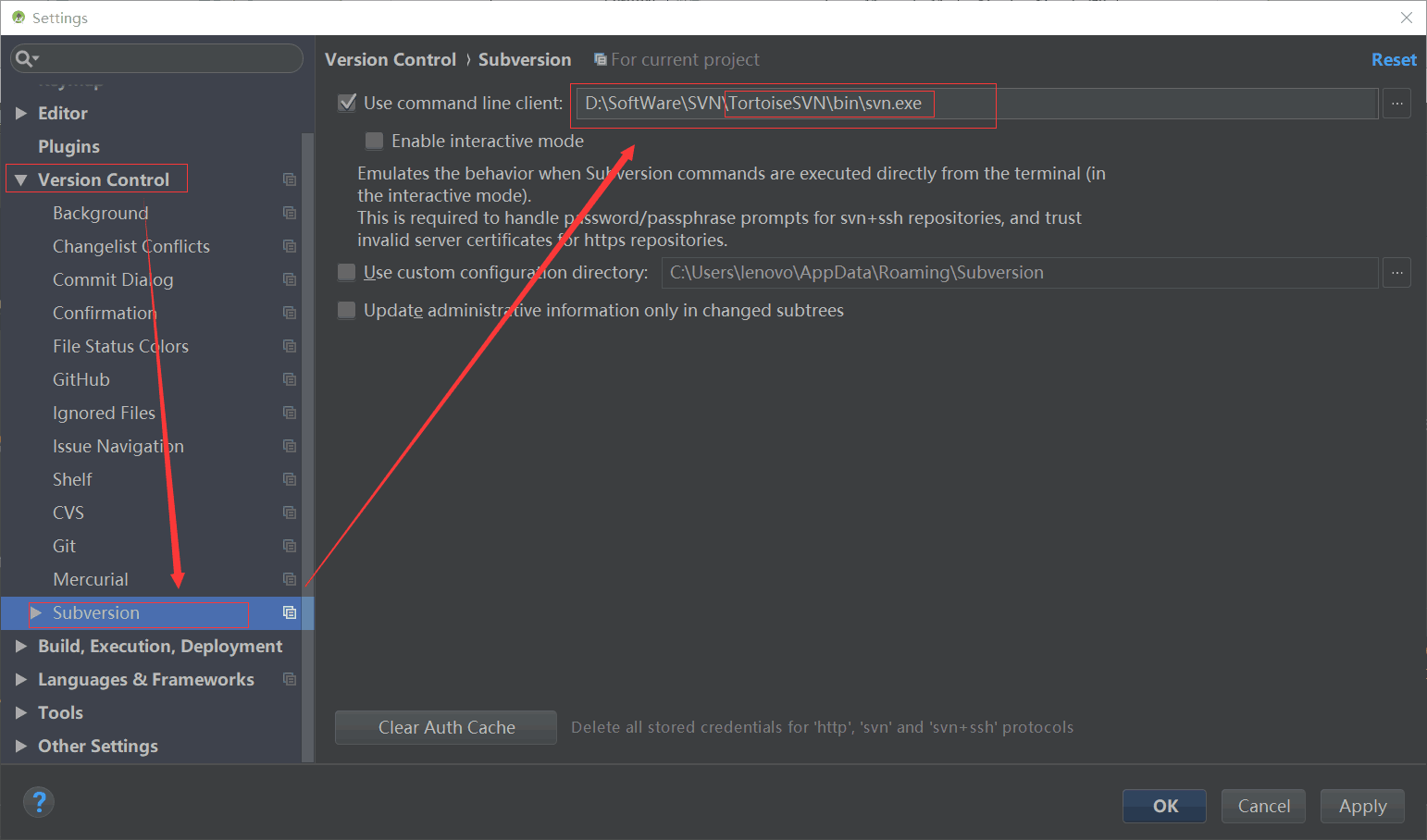This screenshot has width=1427, height=840.
Task: Enable interactive mode checkbox
Action: click(x=375, y=141)
